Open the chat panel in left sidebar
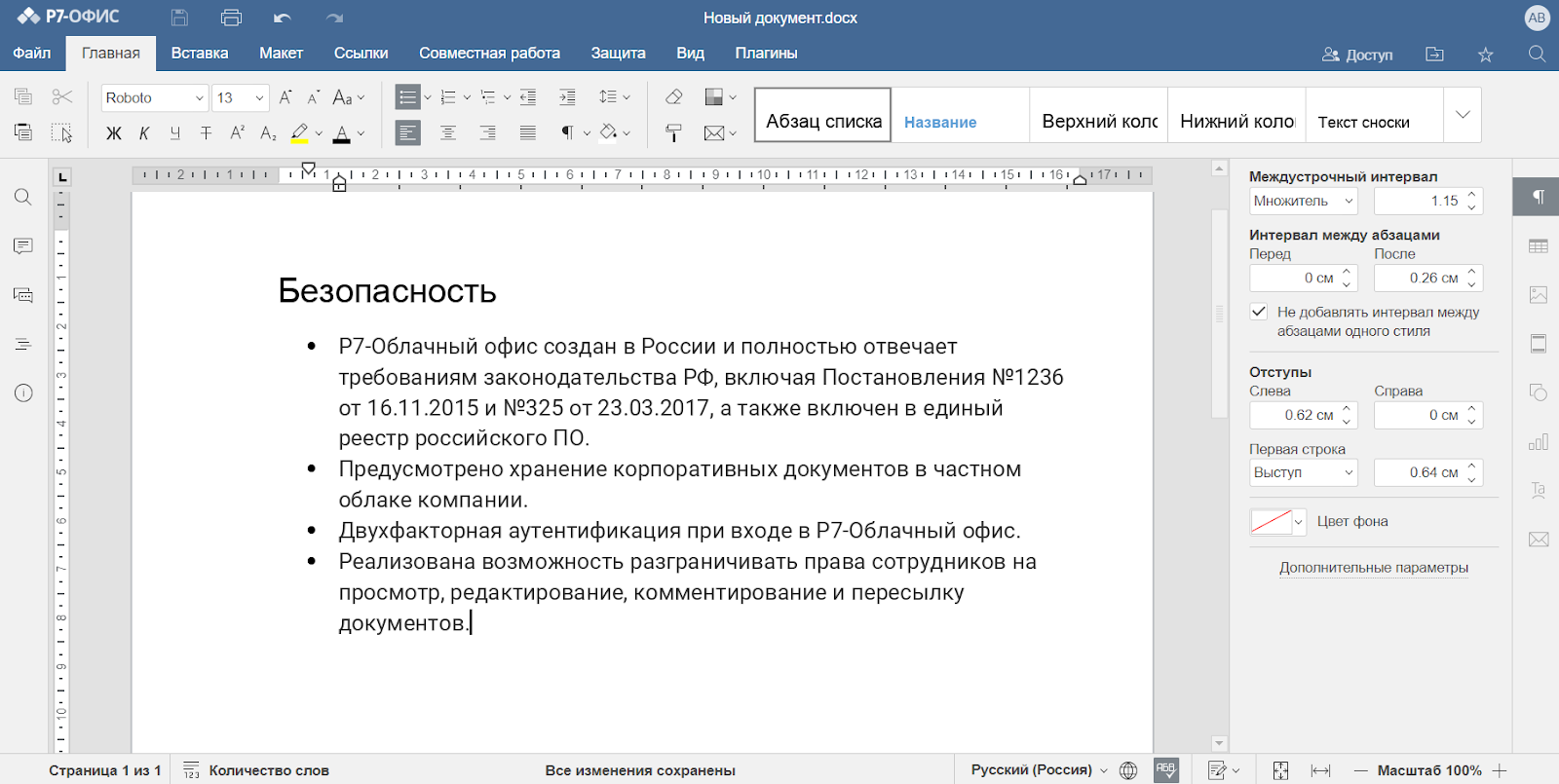1559x784 pixels. tap(23, 295)
